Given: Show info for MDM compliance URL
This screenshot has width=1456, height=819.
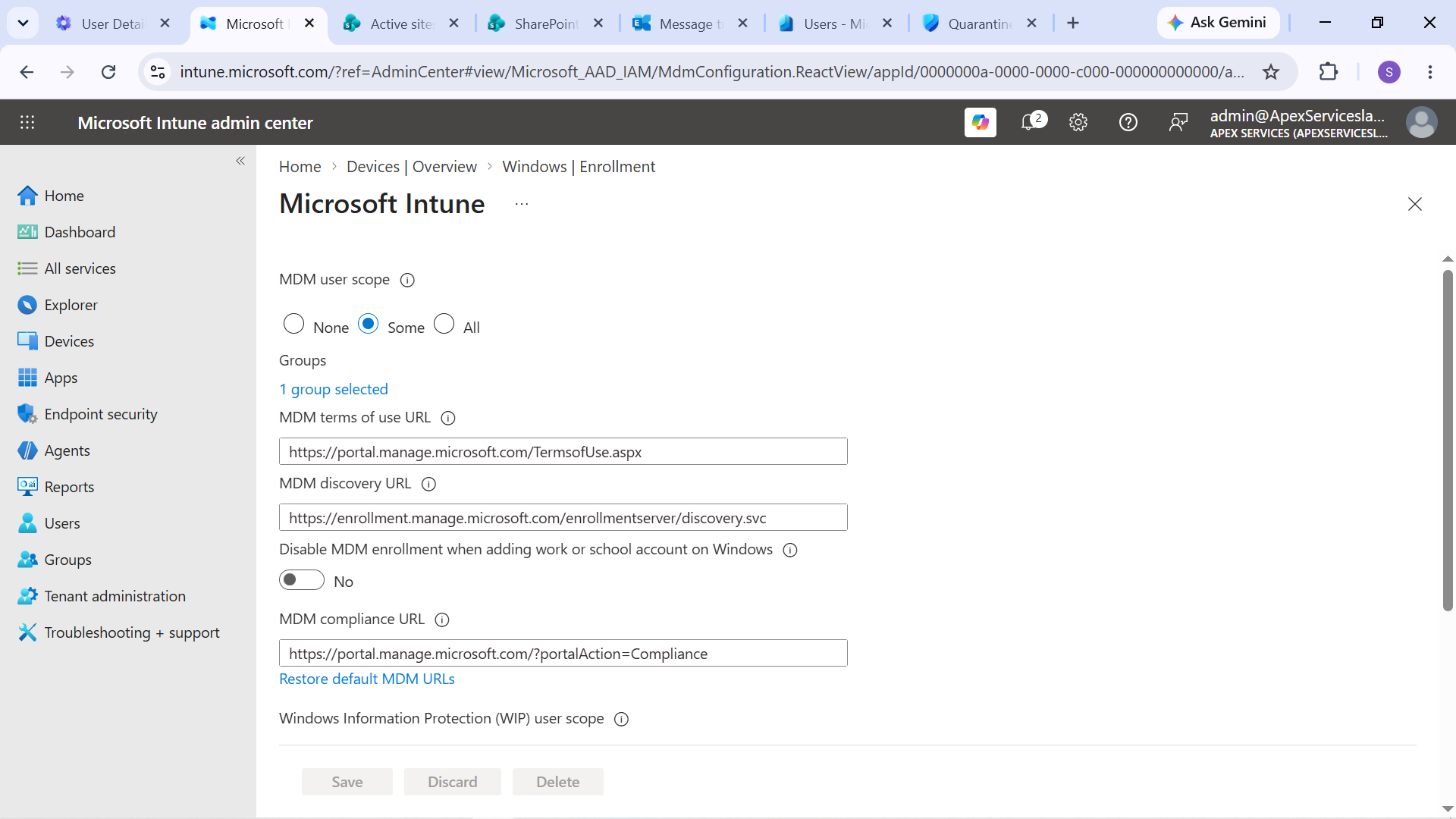Looking at the screenshot, I should (442, 620).
